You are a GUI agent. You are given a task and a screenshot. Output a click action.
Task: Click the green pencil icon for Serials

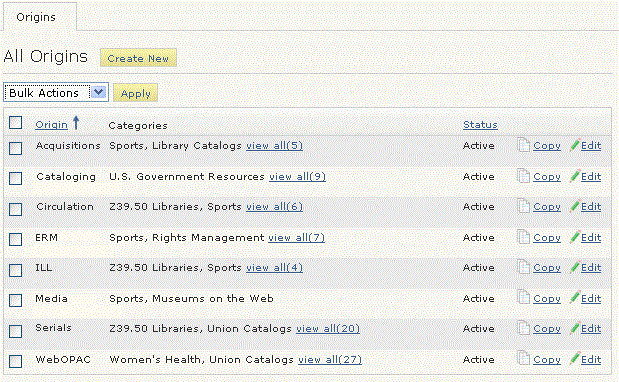(x=574, y=328)
